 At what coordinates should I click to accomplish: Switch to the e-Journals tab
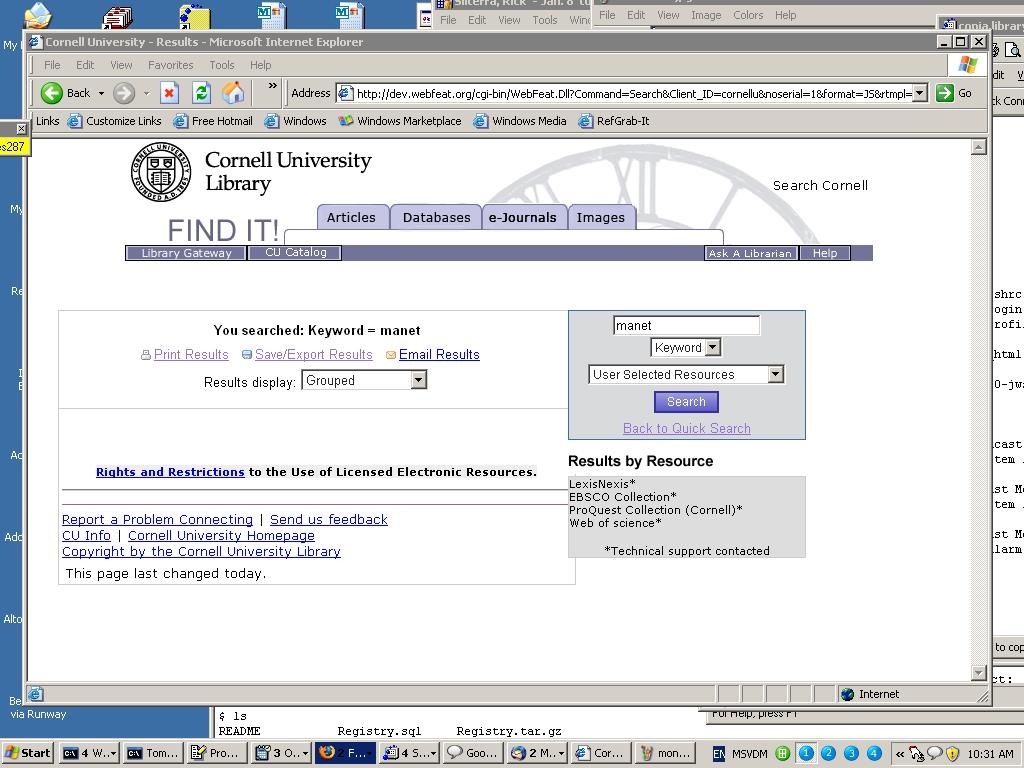(523, 217)
